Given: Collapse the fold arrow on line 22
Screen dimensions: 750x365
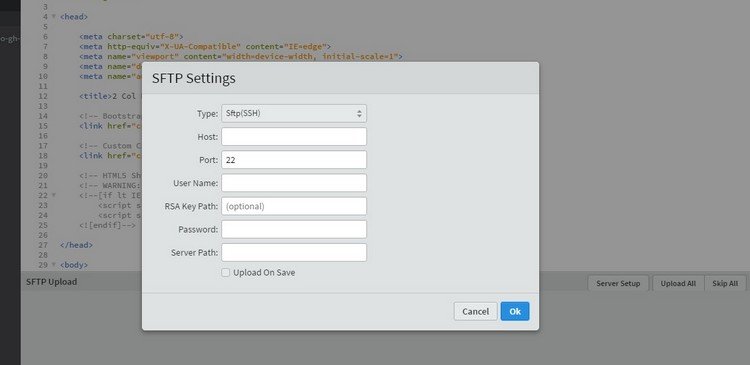Looking at the screenshot, I should point(54,195).
